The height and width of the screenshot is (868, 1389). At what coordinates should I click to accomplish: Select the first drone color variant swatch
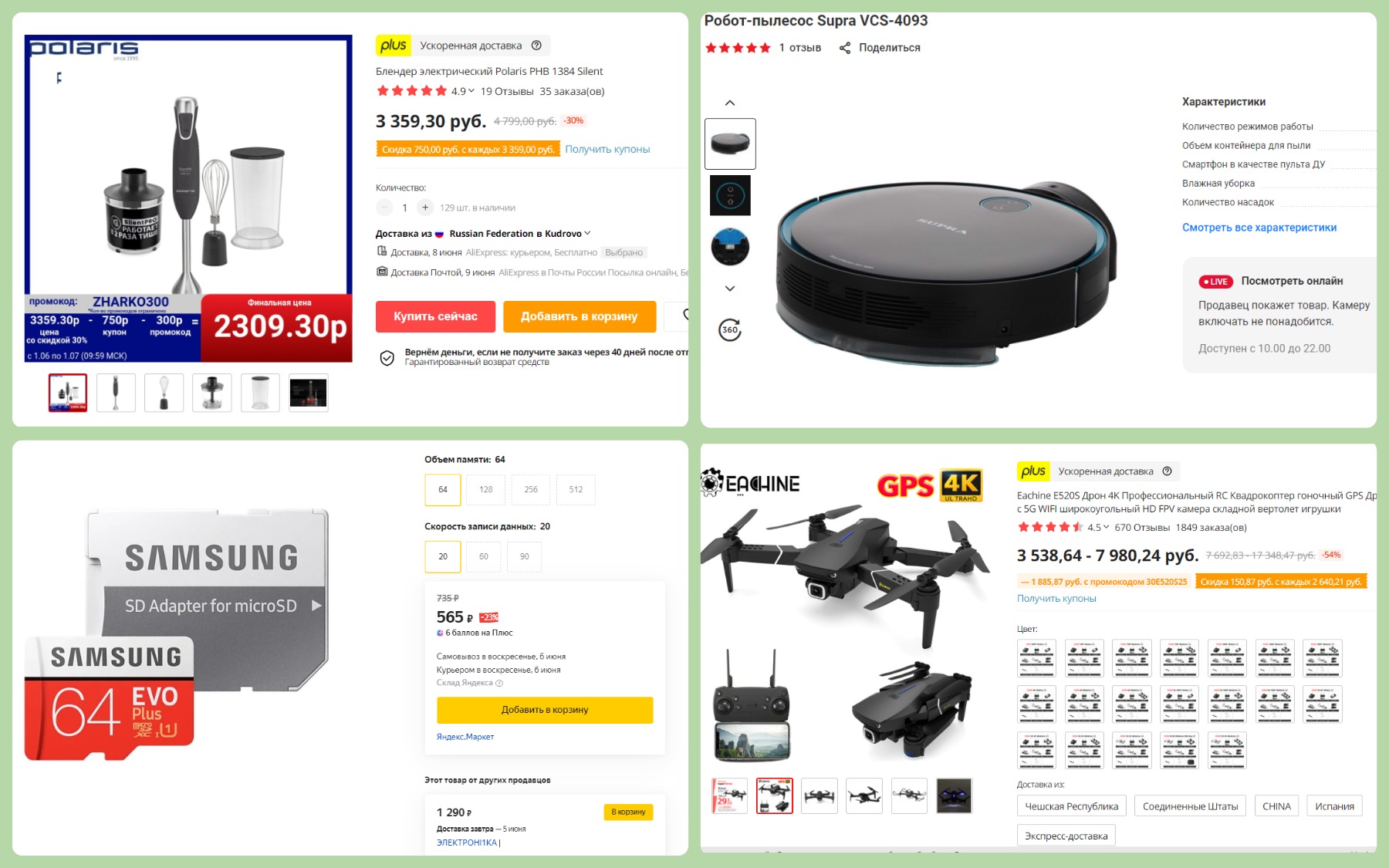click(x=1036, y=658)
